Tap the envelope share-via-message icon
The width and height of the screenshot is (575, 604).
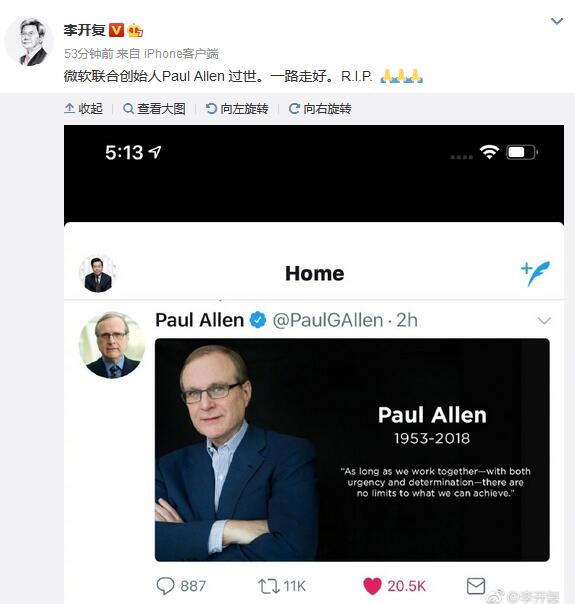[476, 586]
